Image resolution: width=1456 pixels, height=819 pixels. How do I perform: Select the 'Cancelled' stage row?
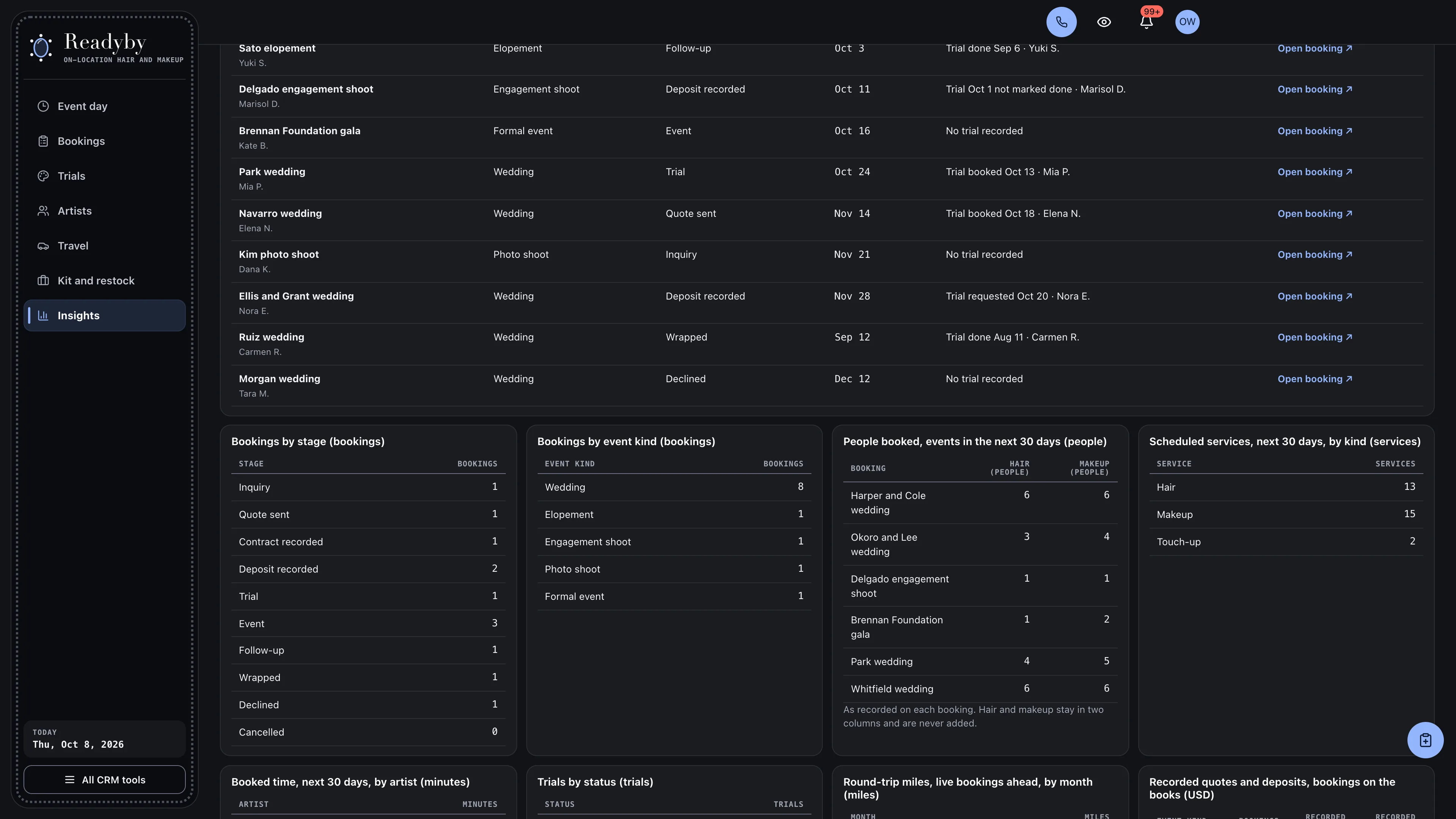pyautogui.click(x=368, y=732)
